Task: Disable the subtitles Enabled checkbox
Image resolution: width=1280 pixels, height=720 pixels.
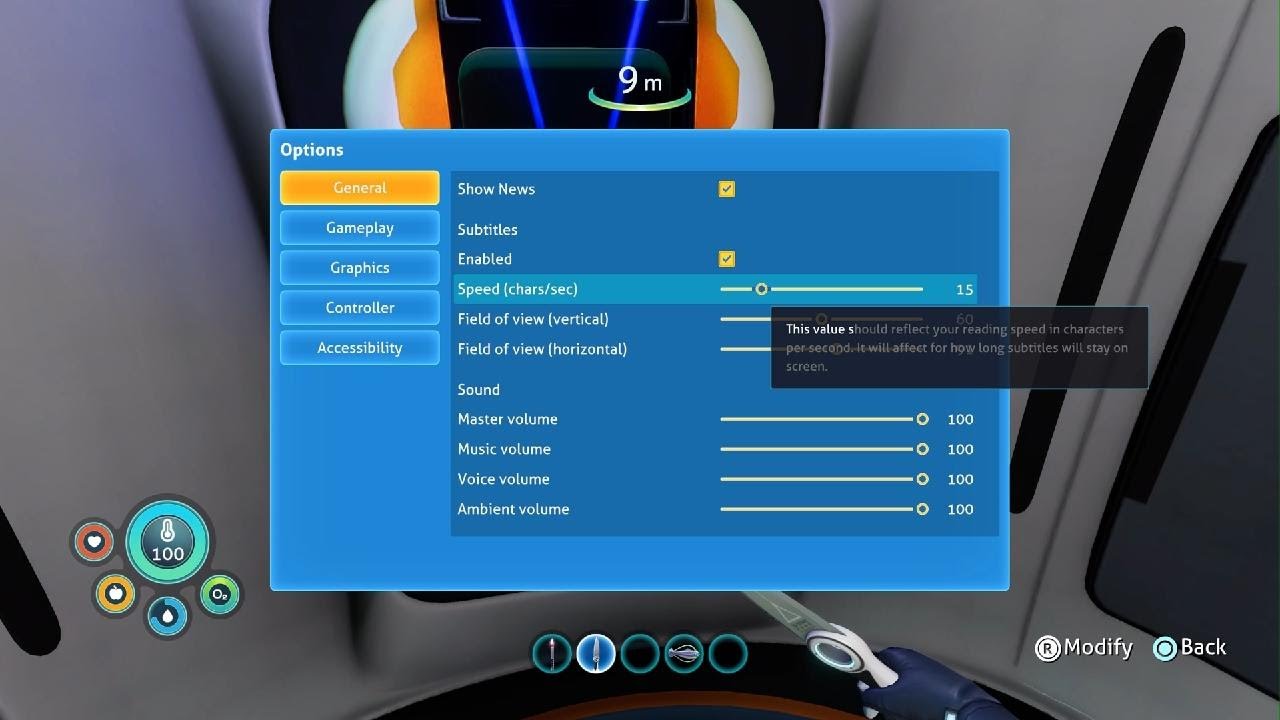Action: pyautogui.click(x=727, y=259)
